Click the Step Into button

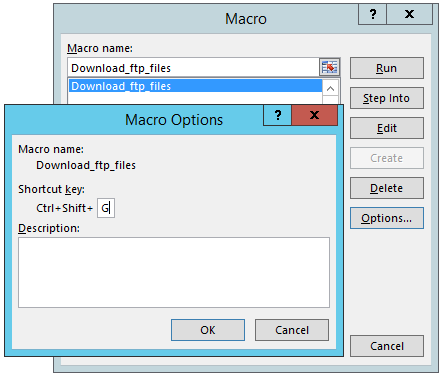pyautogui.click(x=387, y=98)
